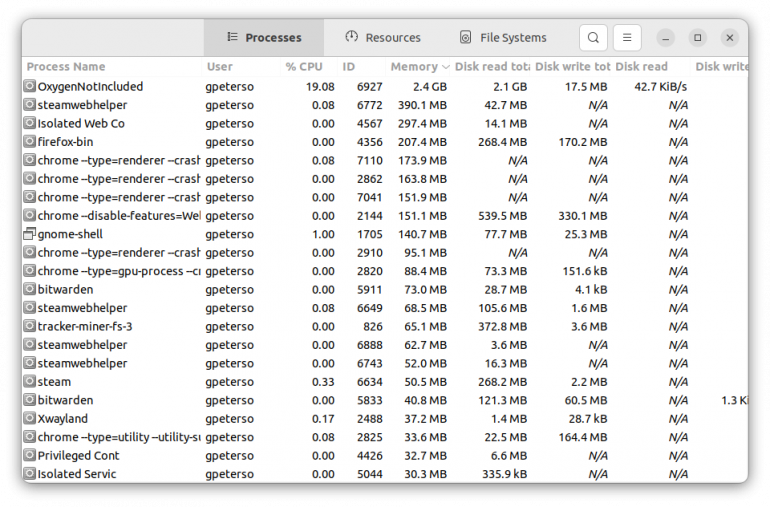Image resolution: width=770 pixels, height=507 pixels.
Task: Select the Xwayland process name
Action: pos(63,419)
